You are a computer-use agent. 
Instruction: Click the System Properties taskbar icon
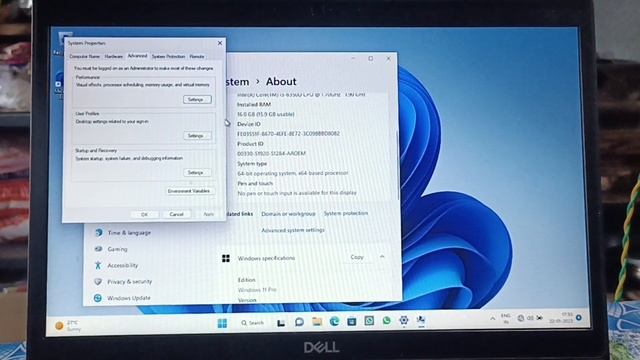421,320
